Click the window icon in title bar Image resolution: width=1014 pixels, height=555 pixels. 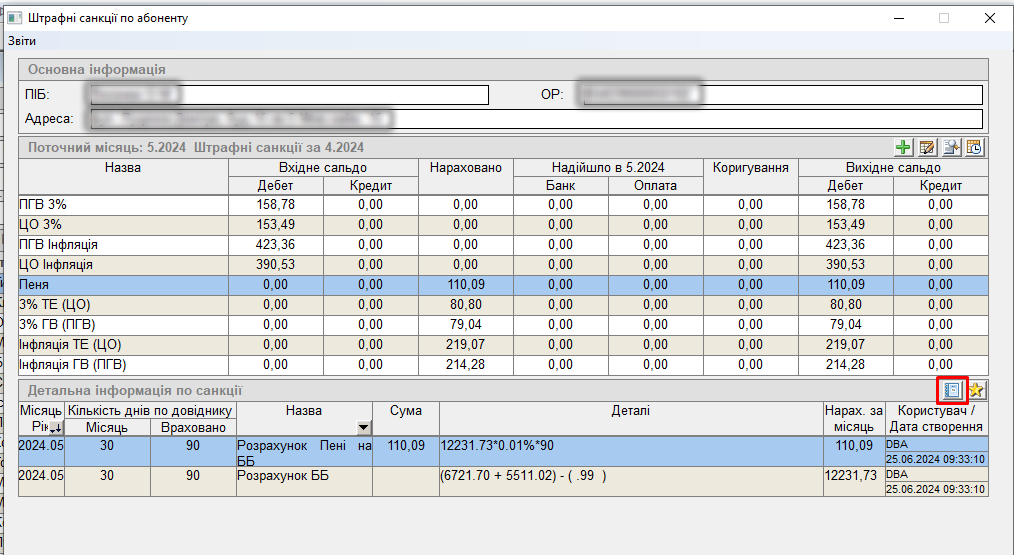coord(14,18)
